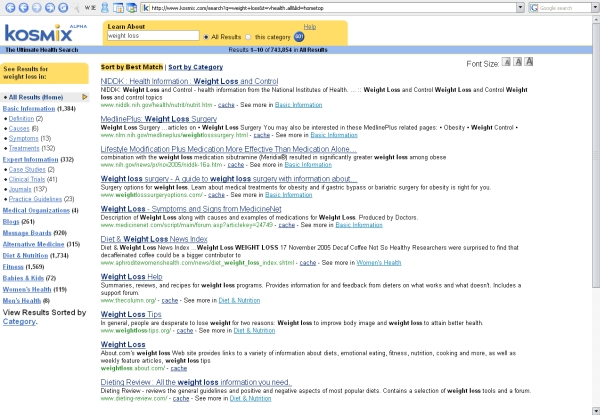Select the All Results radio button
Screen dimensions: 600x415
204,36
